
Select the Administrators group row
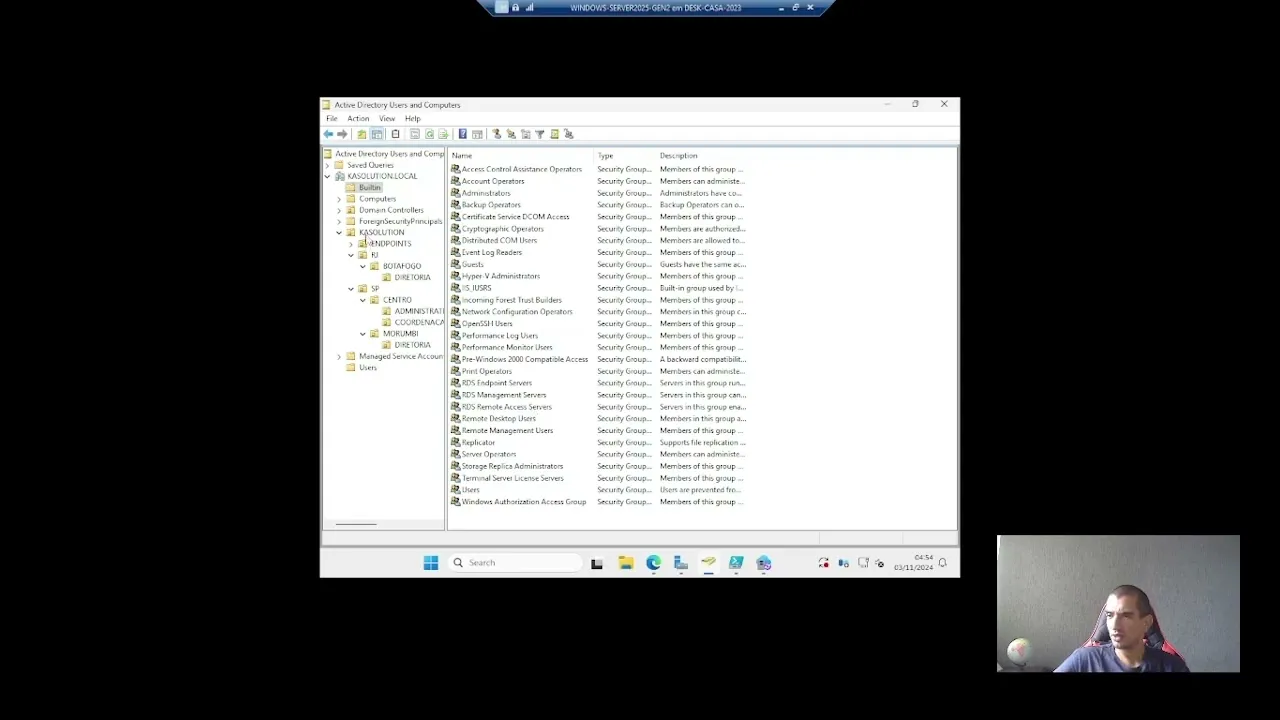[x=486, y=193]
